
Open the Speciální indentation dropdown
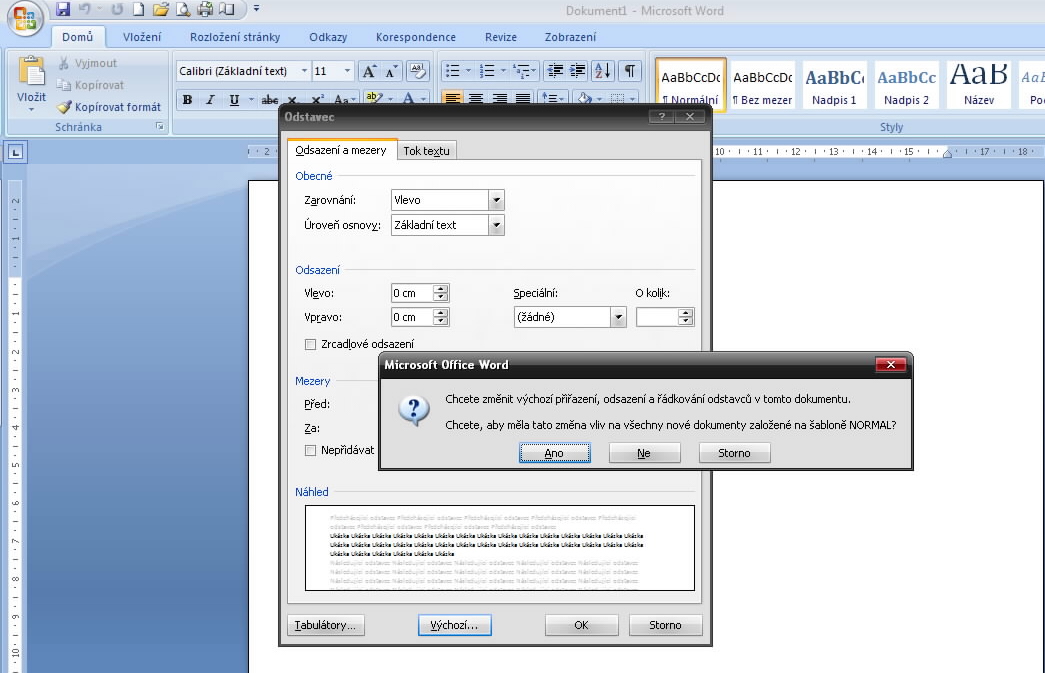[x=618, y=317]
